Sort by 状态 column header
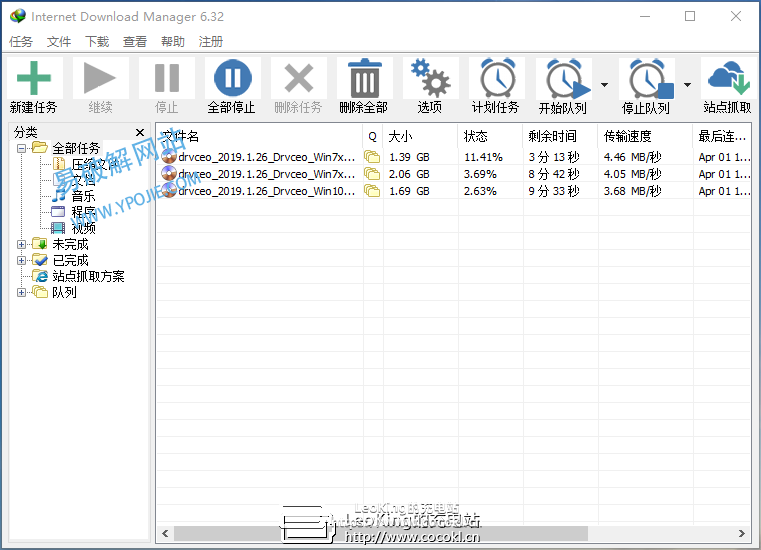 click(490, 136)
